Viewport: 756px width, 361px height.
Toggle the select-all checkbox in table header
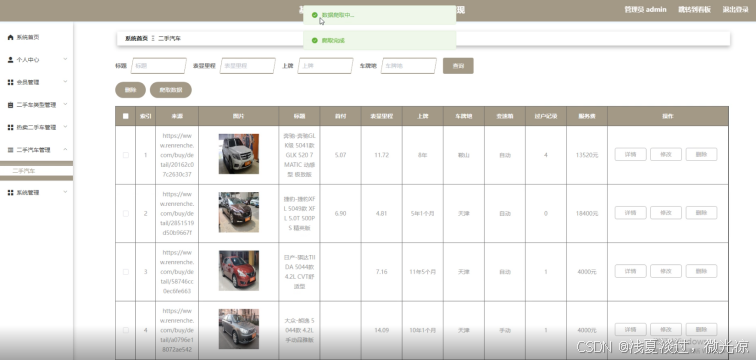(126, 116)
